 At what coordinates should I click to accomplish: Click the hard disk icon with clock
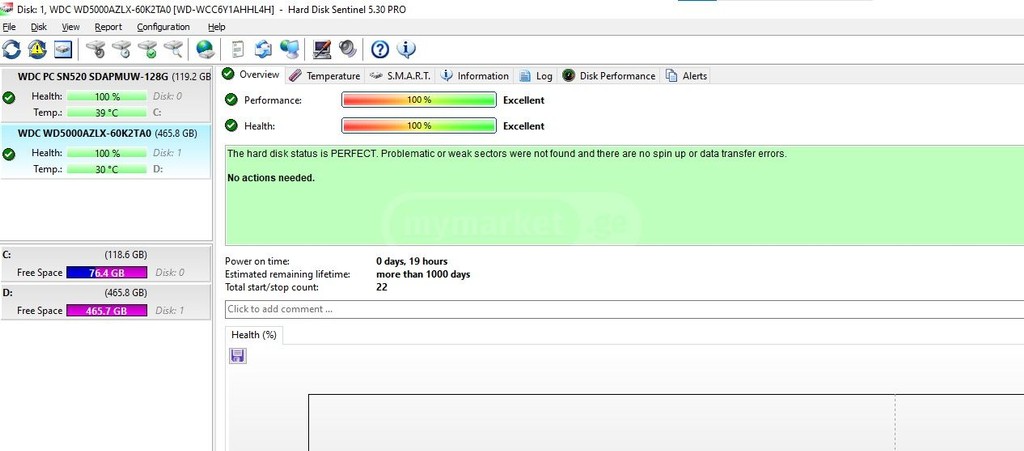click(x=121, y=49)
